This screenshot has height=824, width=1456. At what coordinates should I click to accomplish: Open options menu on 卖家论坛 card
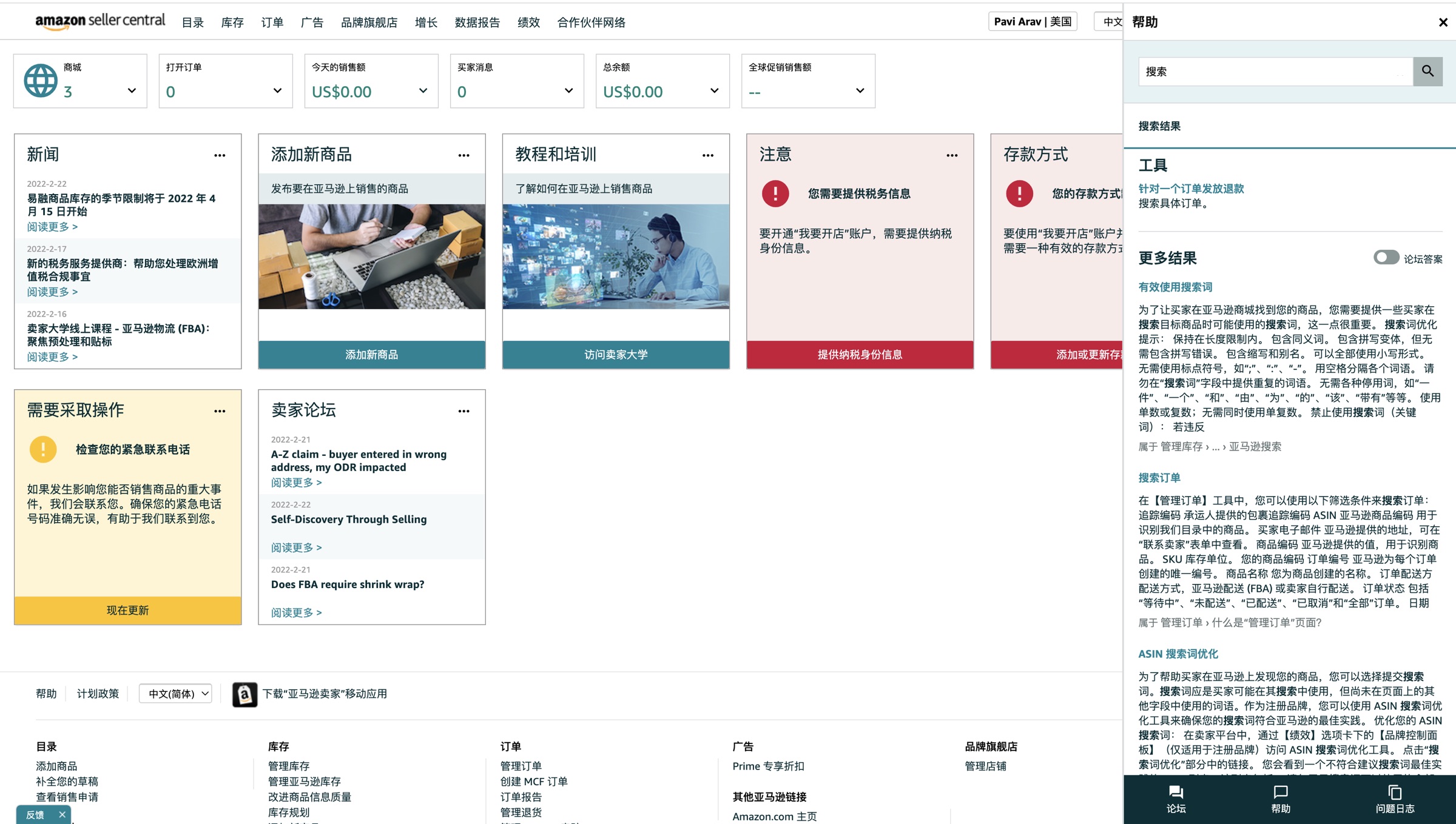point(464,411)
